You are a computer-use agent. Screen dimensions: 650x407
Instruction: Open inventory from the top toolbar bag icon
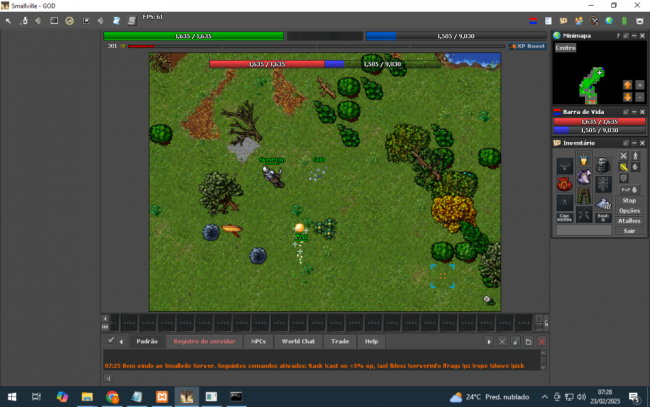point(563,21)
